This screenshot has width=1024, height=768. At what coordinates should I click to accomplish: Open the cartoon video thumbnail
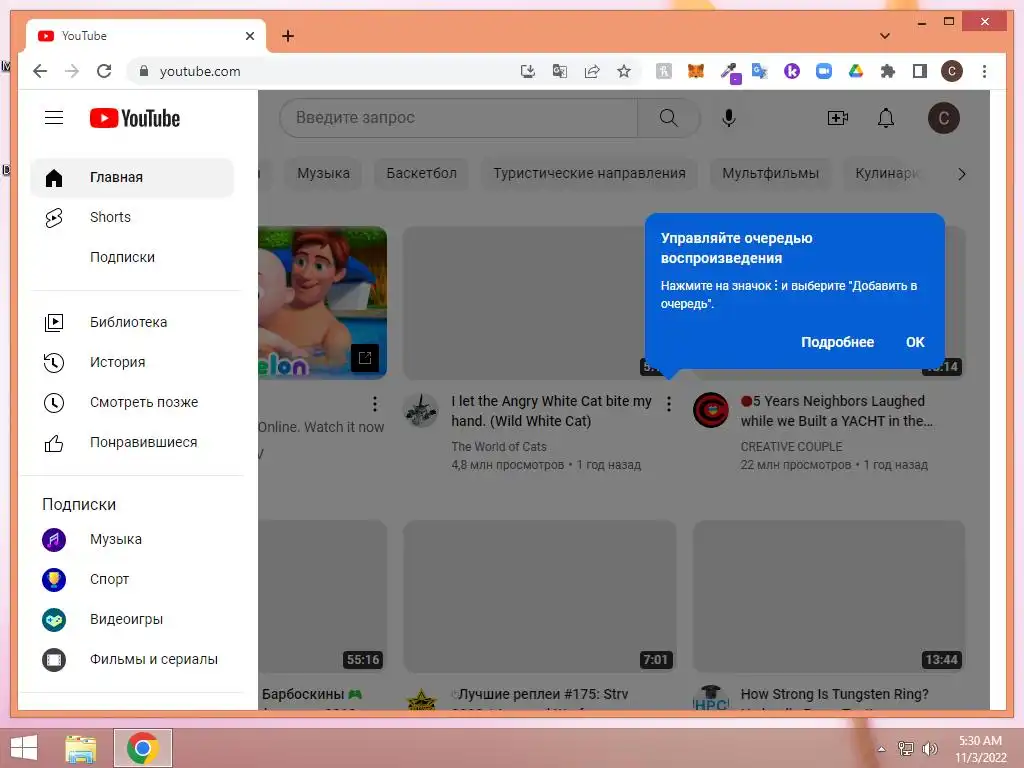[x=323, y=302]
